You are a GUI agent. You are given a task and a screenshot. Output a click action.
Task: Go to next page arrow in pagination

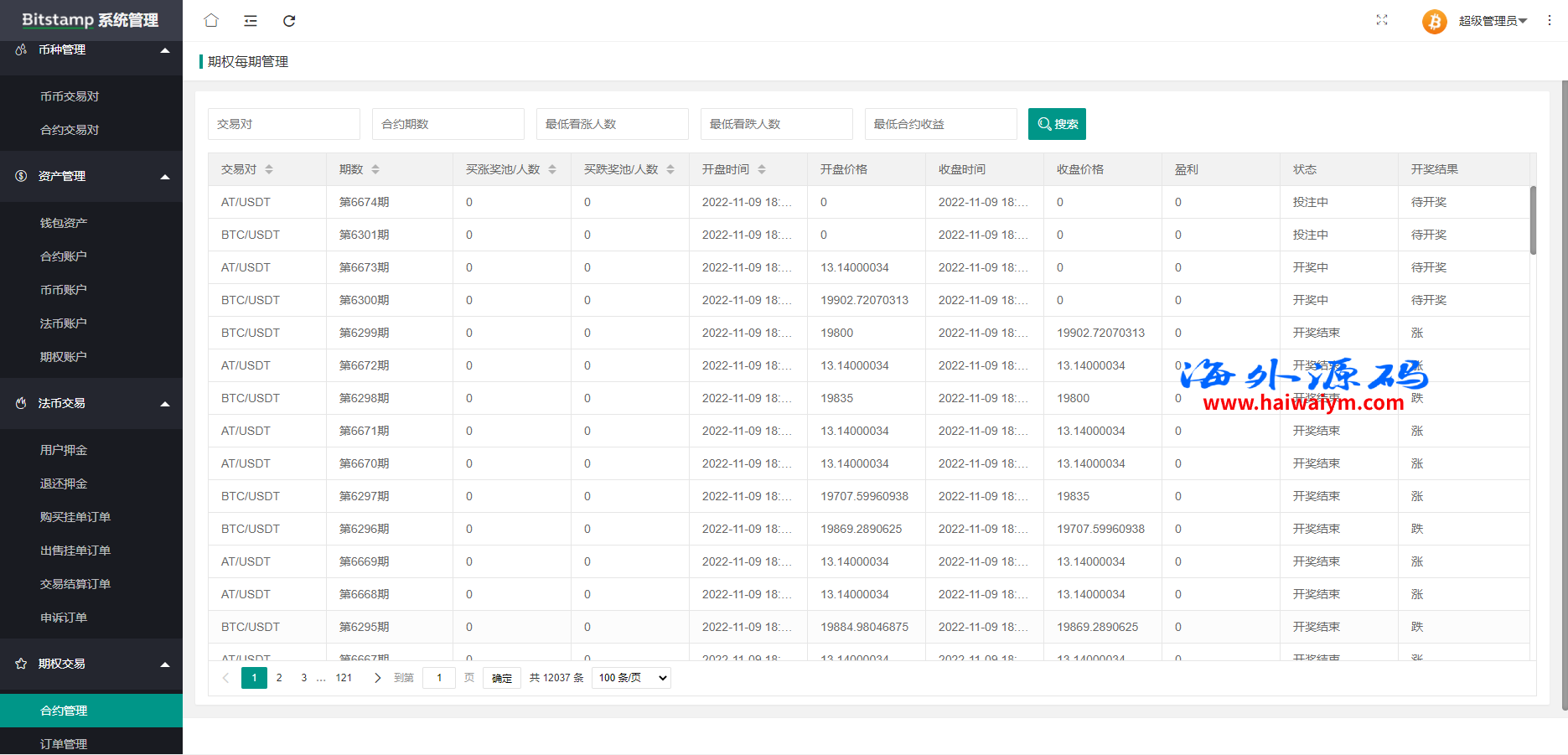click(x=377, y=678)
